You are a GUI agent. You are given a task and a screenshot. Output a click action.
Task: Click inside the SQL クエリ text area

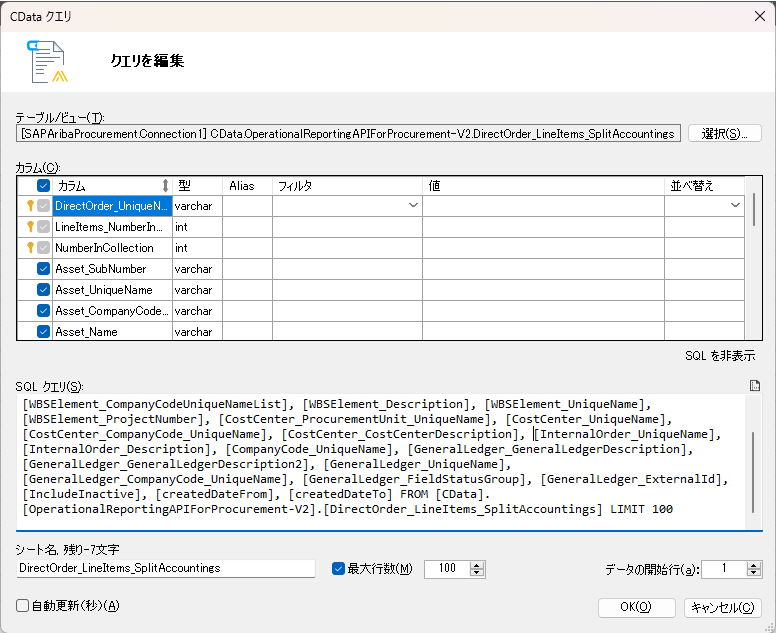click(381, 462)
